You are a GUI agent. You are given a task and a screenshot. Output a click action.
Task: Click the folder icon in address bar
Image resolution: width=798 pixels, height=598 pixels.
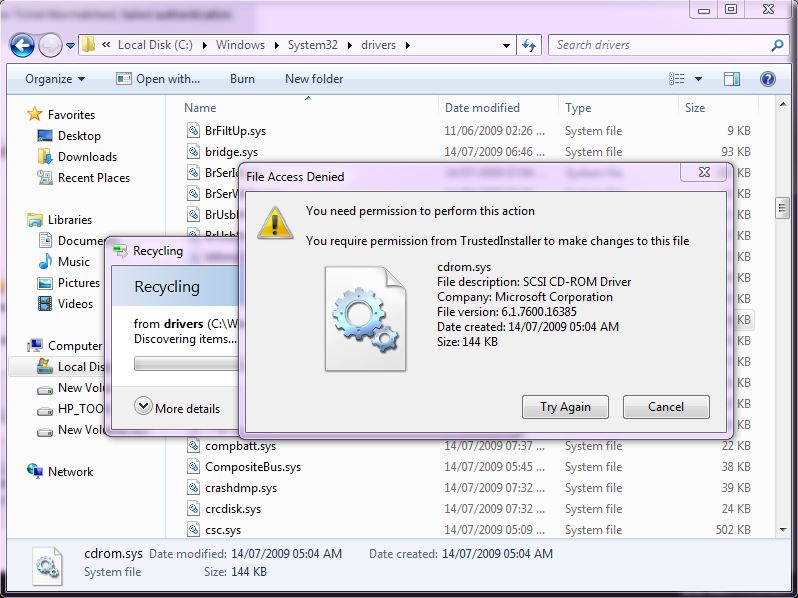[x=88, y=45]
